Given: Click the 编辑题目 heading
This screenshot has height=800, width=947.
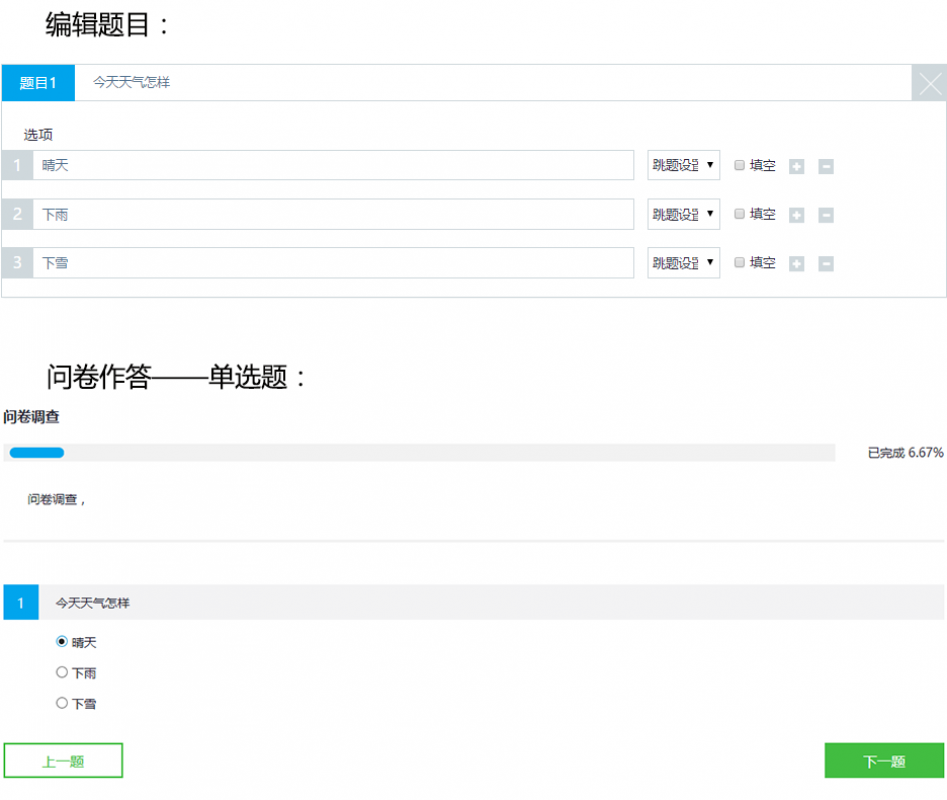Looking at the screenshot, I should (107, 25).
